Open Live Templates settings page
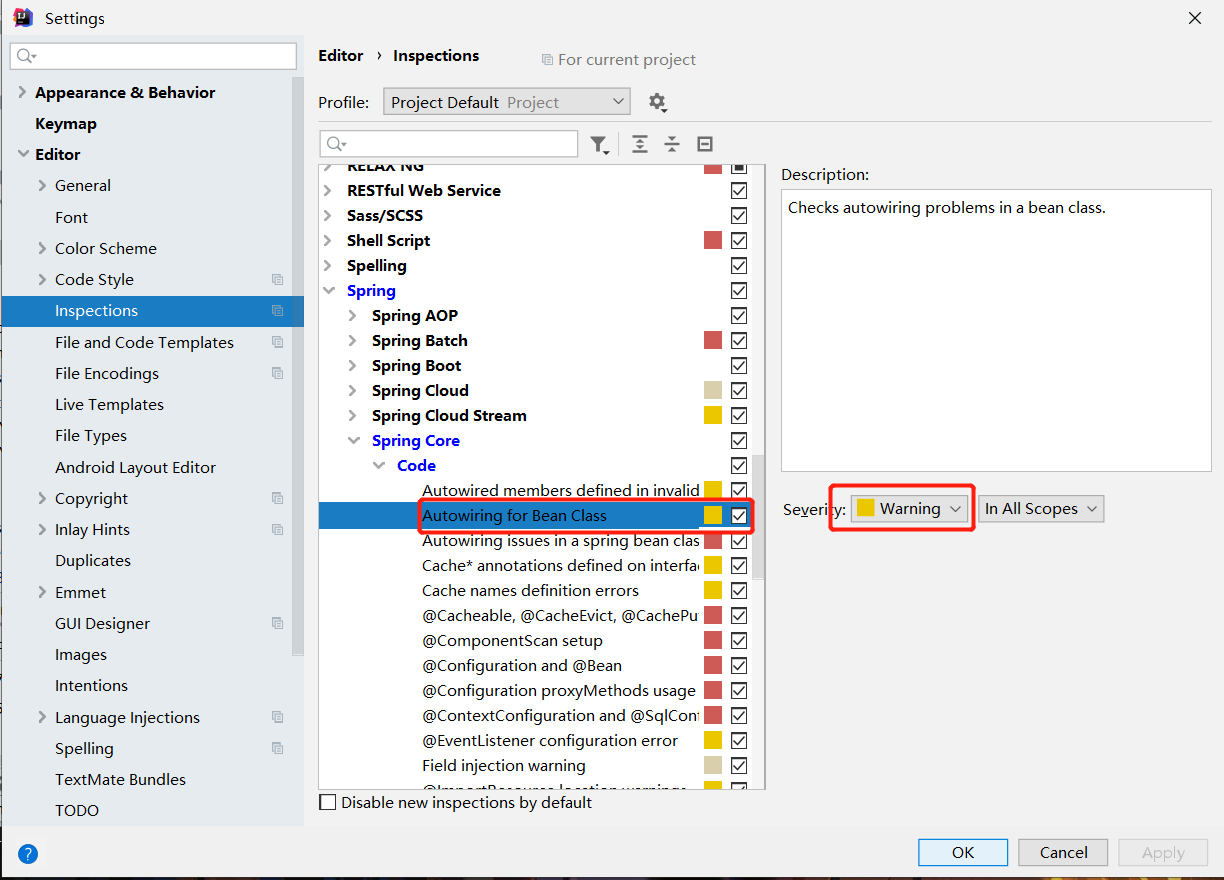This screenshot has height=880, width=1224. [109, 404]
